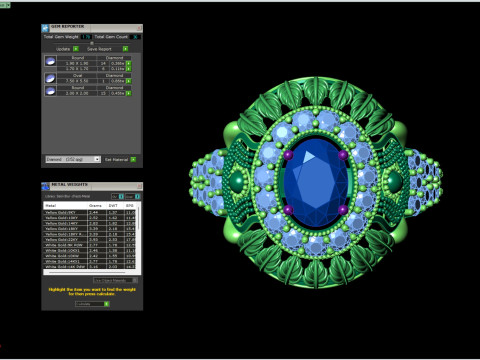Click green button on 1.90 x 1.90 row
This screenshot has height=360, width=480.
coord(129,63)
